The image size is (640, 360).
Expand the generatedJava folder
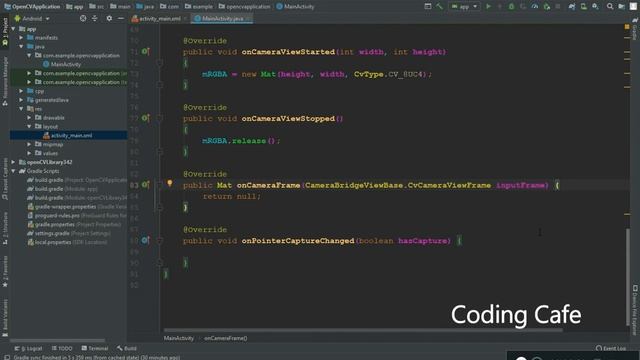click(21, 100)
